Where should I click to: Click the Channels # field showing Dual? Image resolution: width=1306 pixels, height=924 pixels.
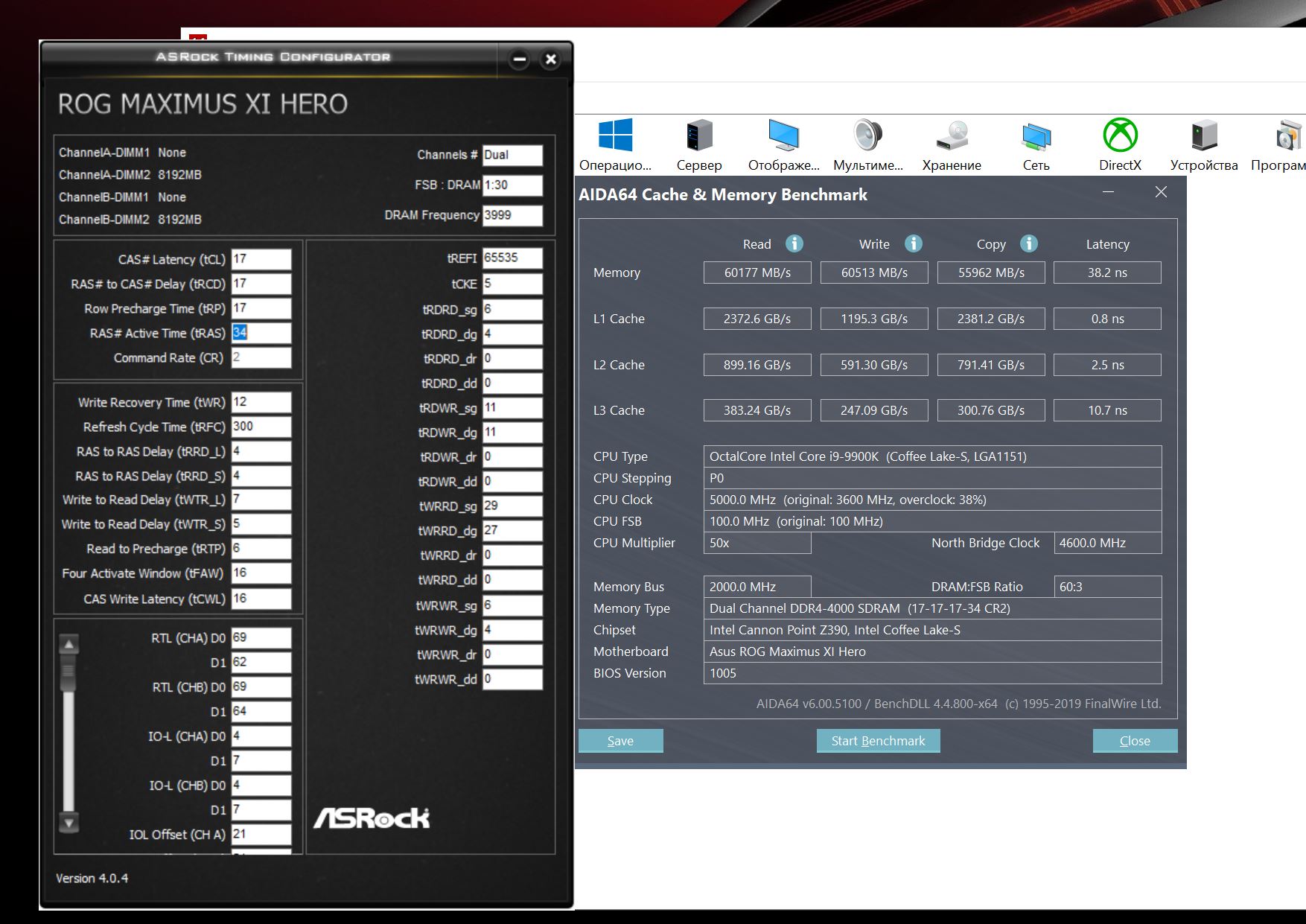pyautogui.click(x=513, y=155)
